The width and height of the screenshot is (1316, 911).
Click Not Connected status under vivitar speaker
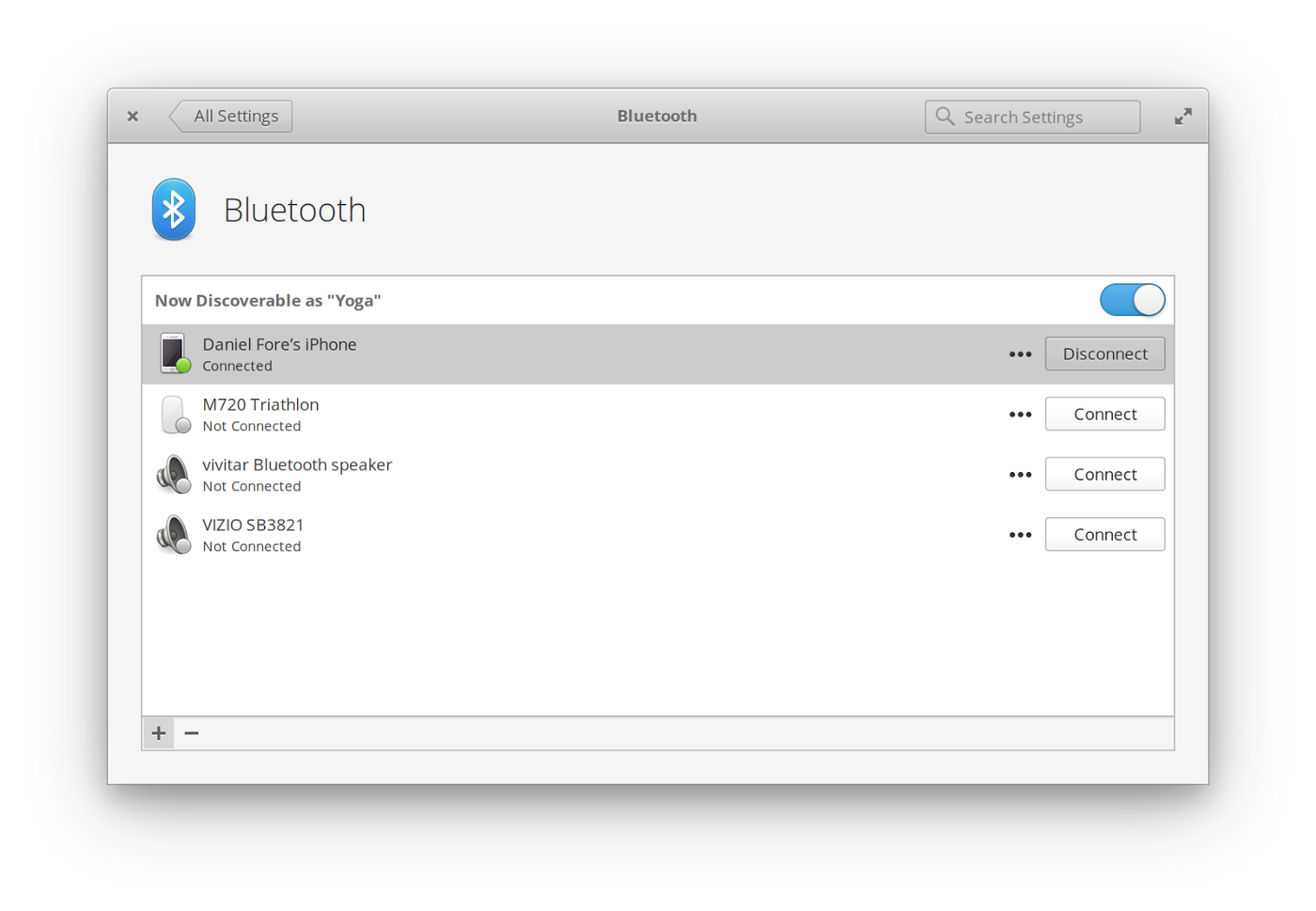[252, 487]
